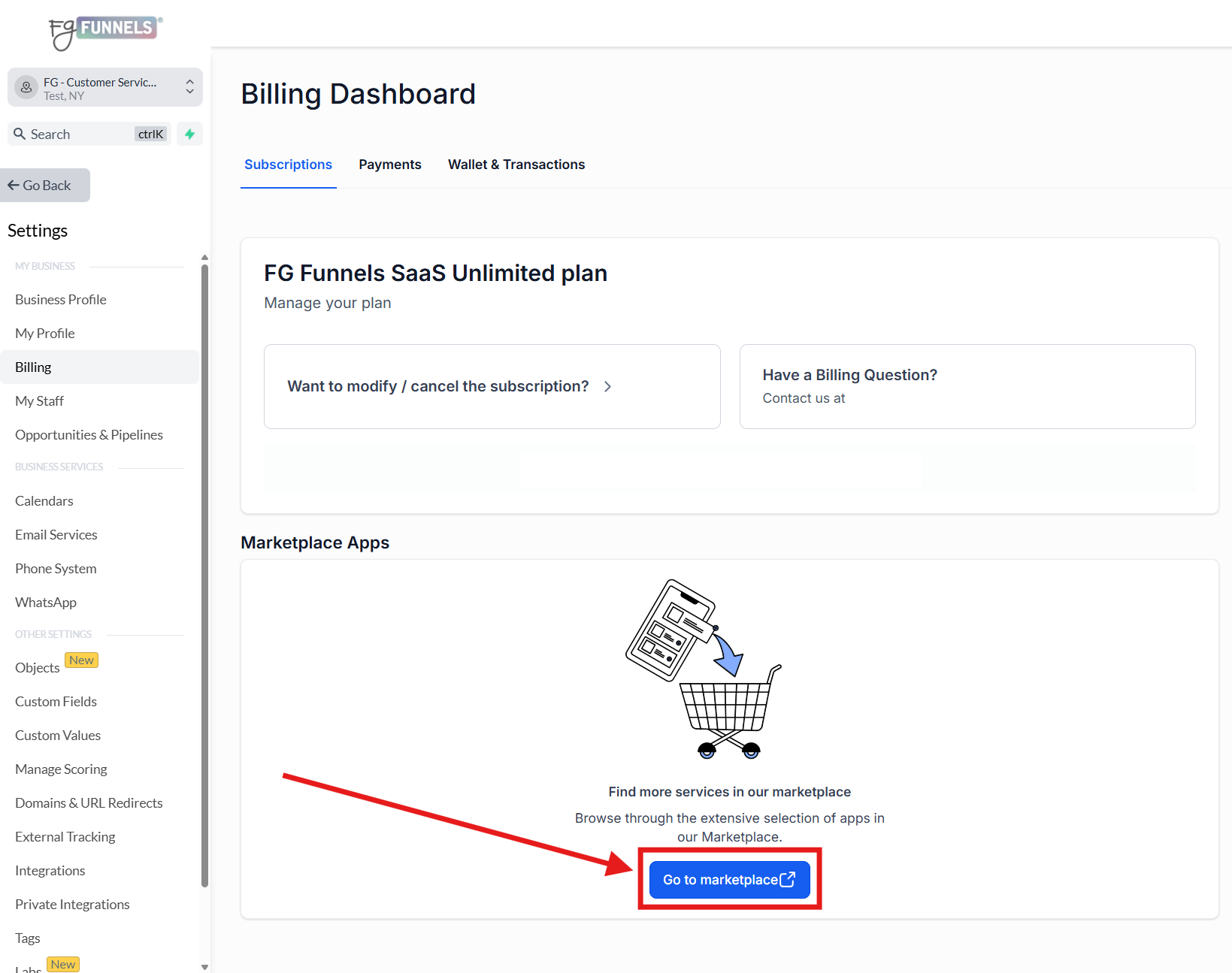Image resolution: width=1232 pixels, height=973 pixels.
Task: Click the green lightning quick actions icon
Action: [190, 134]
